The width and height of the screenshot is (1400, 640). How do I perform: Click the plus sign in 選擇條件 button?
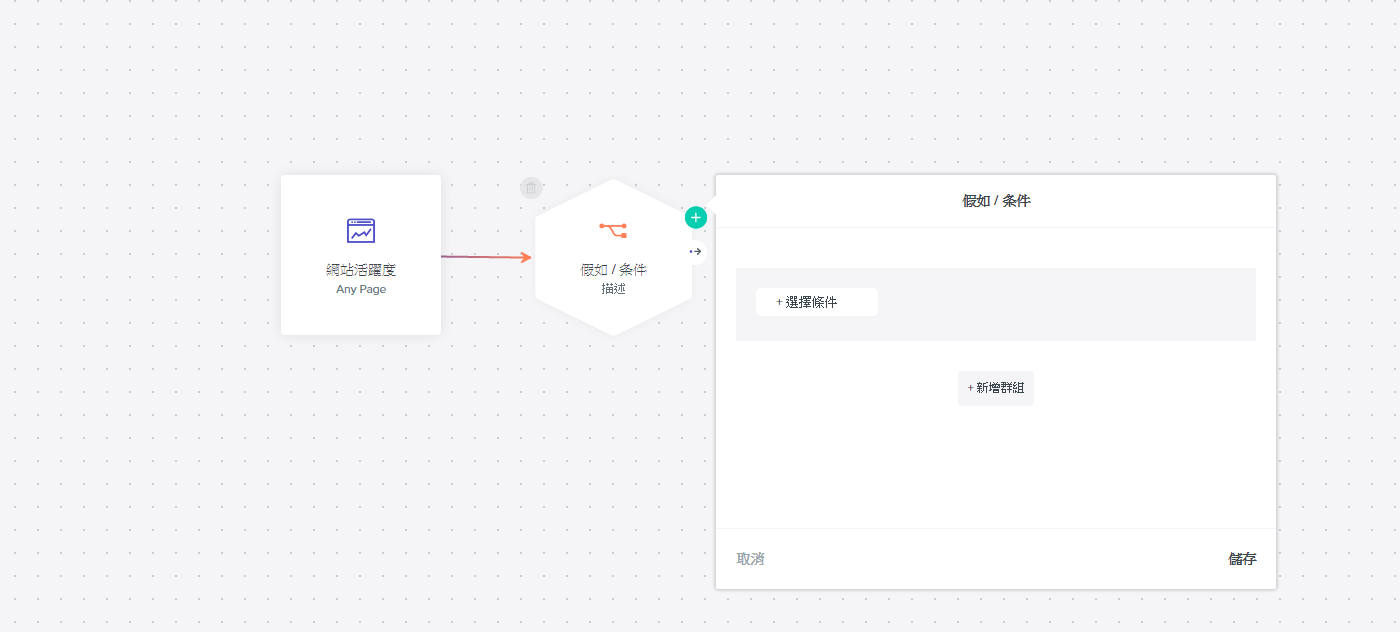(x=779, y=302)
